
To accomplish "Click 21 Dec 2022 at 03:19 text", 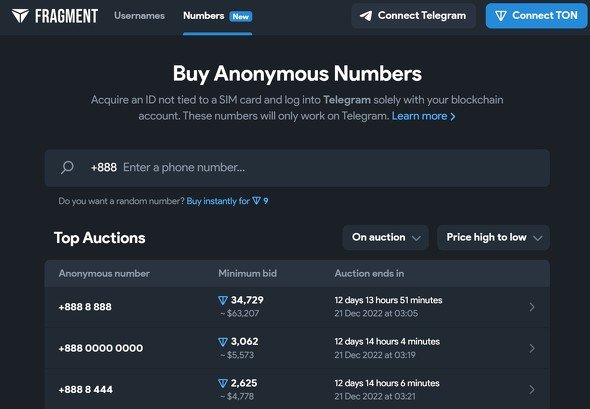I will click(x=375, y=355).
